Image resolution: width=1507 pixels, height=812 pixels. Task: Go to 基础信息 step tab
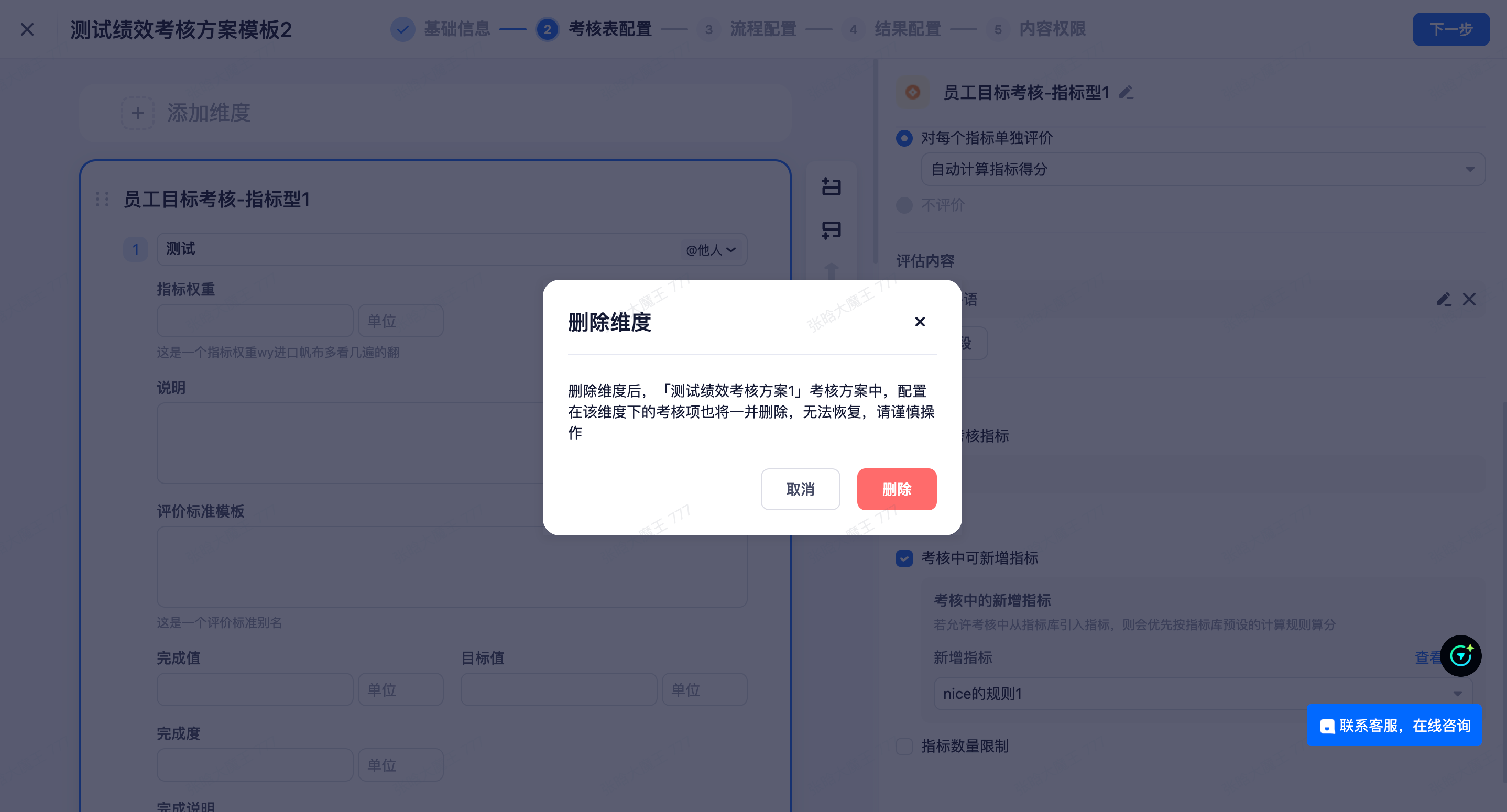pos(456,29)
